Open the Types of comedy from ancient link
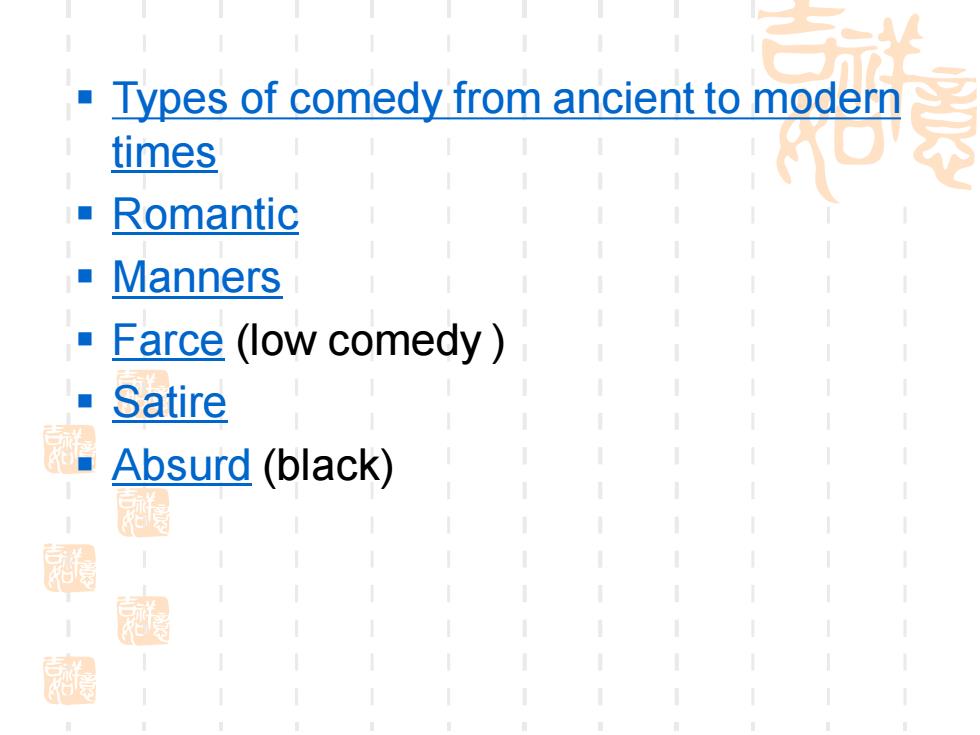Viewport: 980px width, 735px height. (506, 100)
